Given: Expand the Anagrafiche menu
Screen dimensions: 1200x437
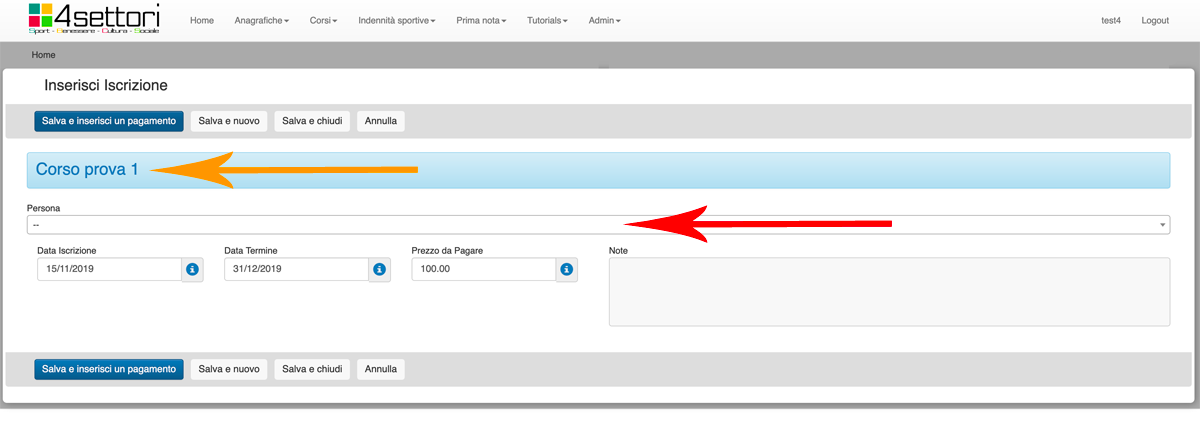Looking at the screenshot, I should coord(261,21).
